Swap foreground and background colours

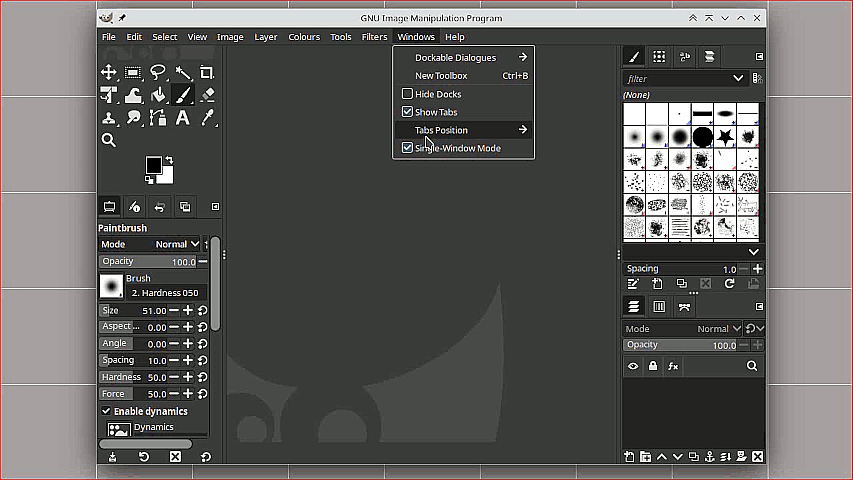pos(169,160)
